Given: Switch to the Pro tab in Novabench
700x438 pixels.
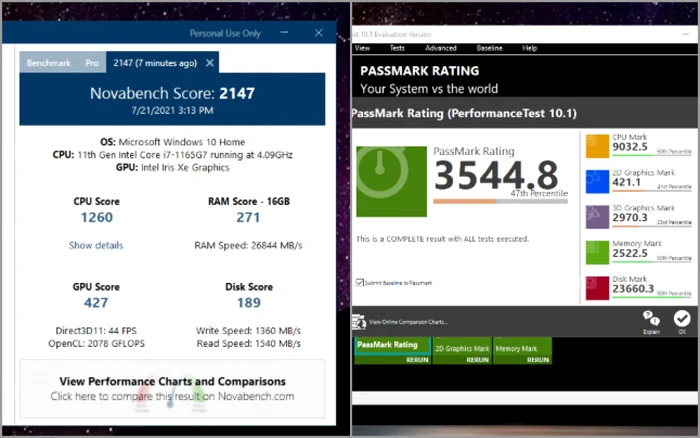Looking at the screenshot, I should coord(92,63).
